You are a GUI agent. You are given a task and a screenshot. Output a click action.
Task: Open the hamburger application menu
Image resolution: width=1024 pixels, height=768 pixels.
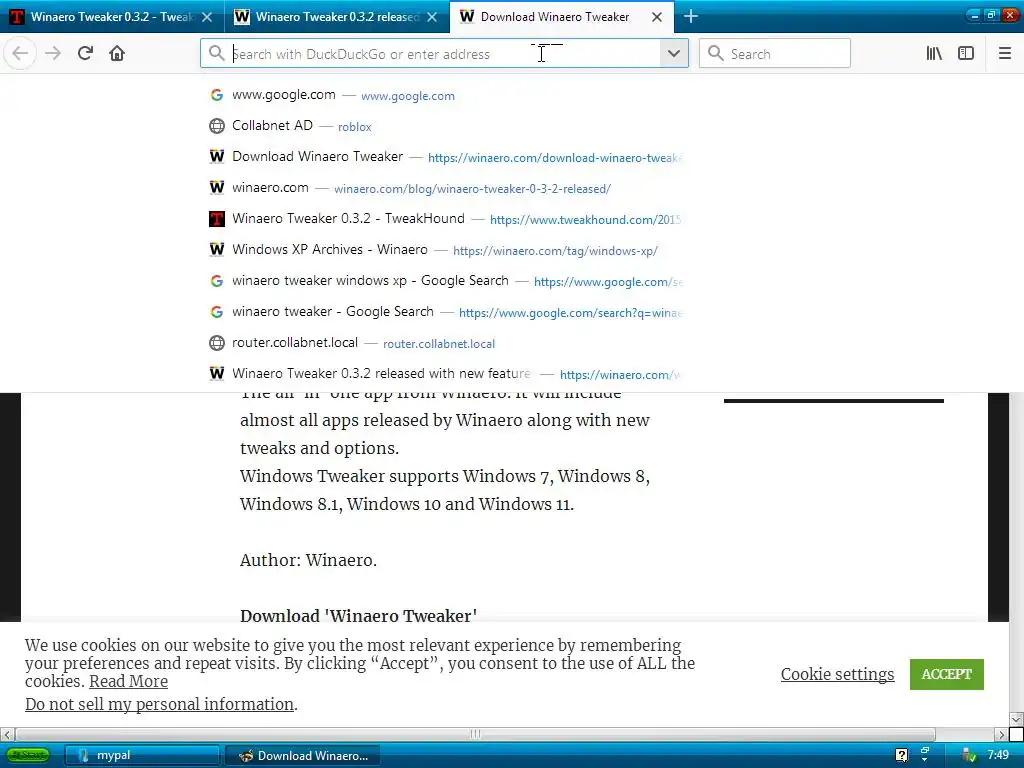1005,54
